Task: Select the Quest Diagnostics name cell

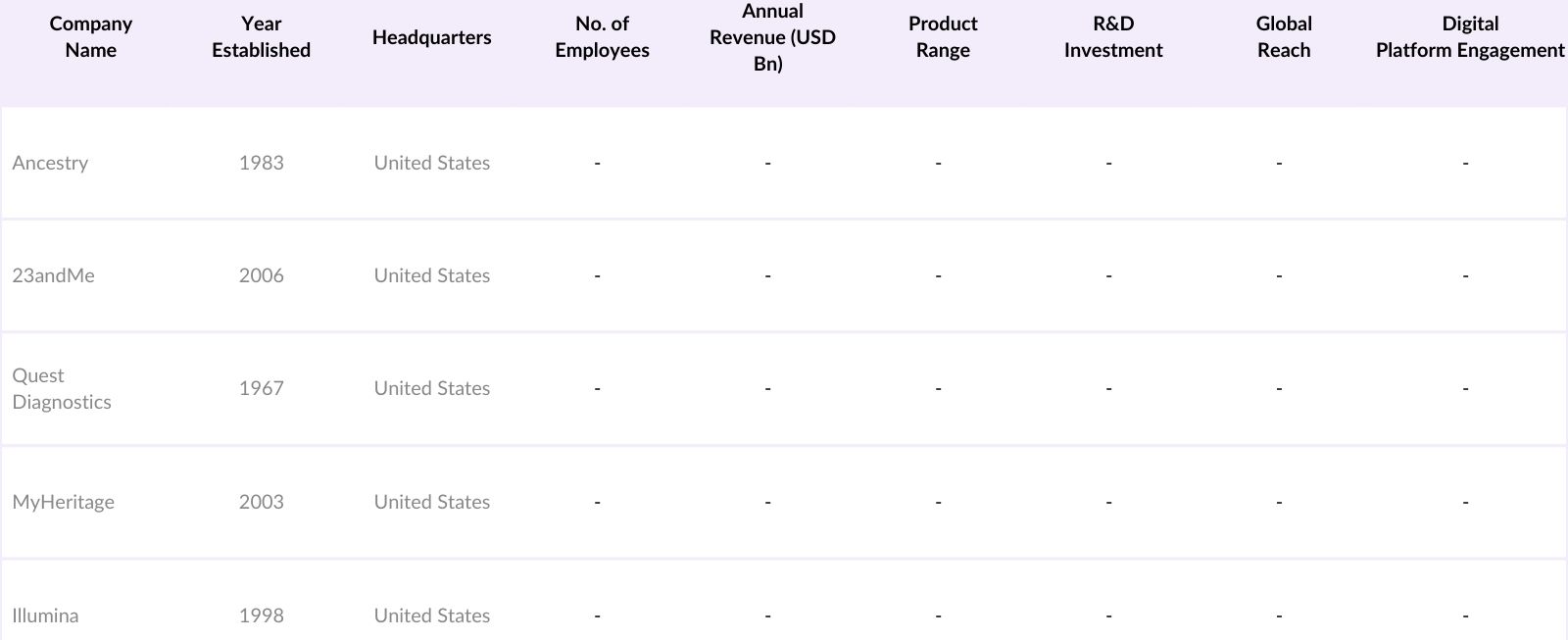Action: [x=61, y=388]
